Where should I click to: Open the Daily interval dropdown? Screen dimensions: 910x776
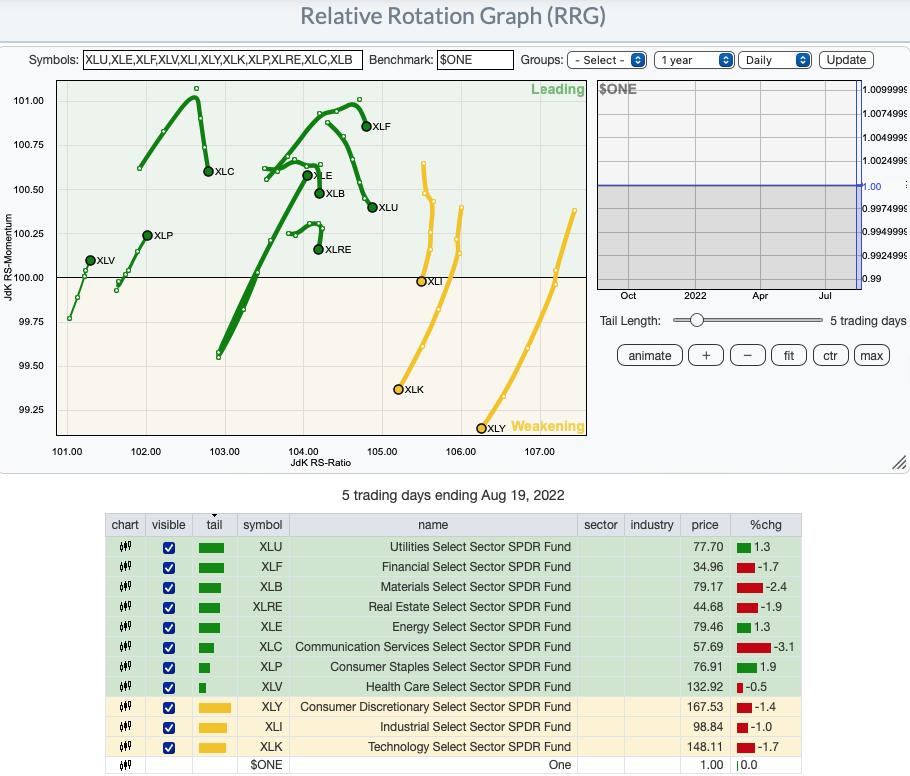[x=774, y=60]
